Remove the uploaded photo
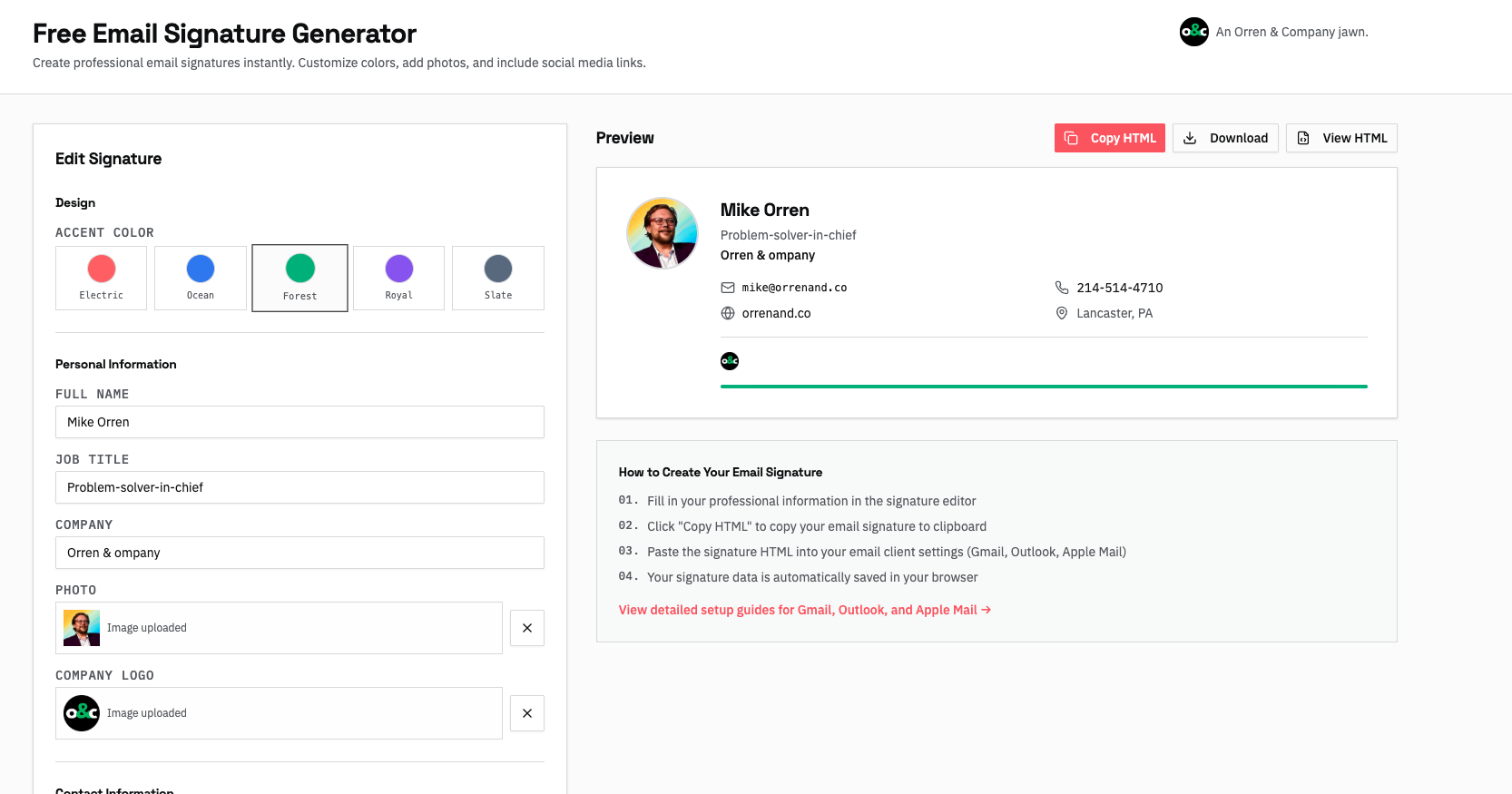The height and width of the screenshot is (794, 1512). (x=527, y=628)
